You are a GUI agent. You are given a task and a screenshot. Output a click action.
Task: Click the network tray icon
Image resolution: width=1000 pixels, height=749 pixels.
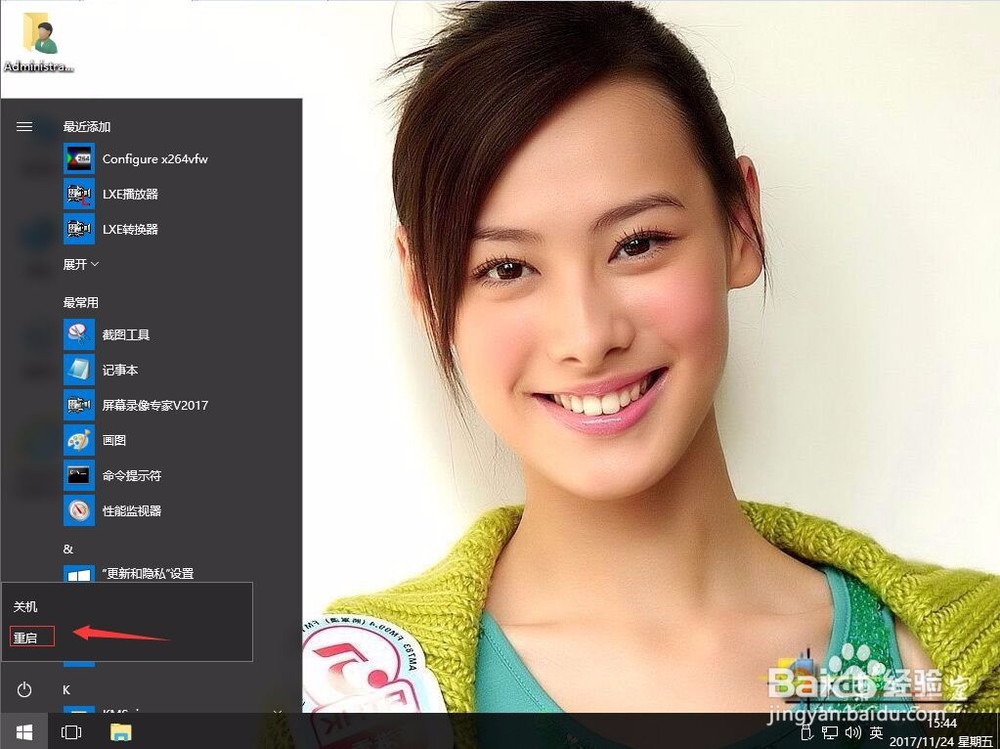coord(830,732)
